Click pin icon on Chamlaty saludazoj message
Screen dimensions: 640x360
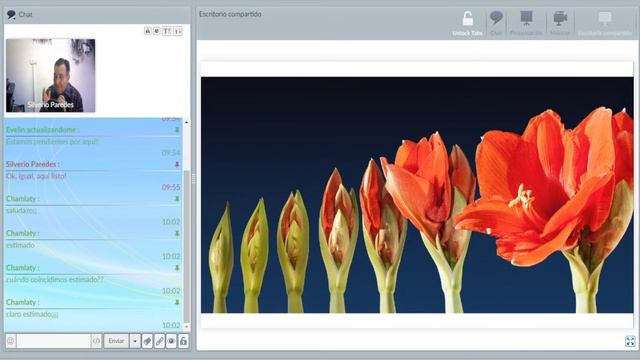177,199
